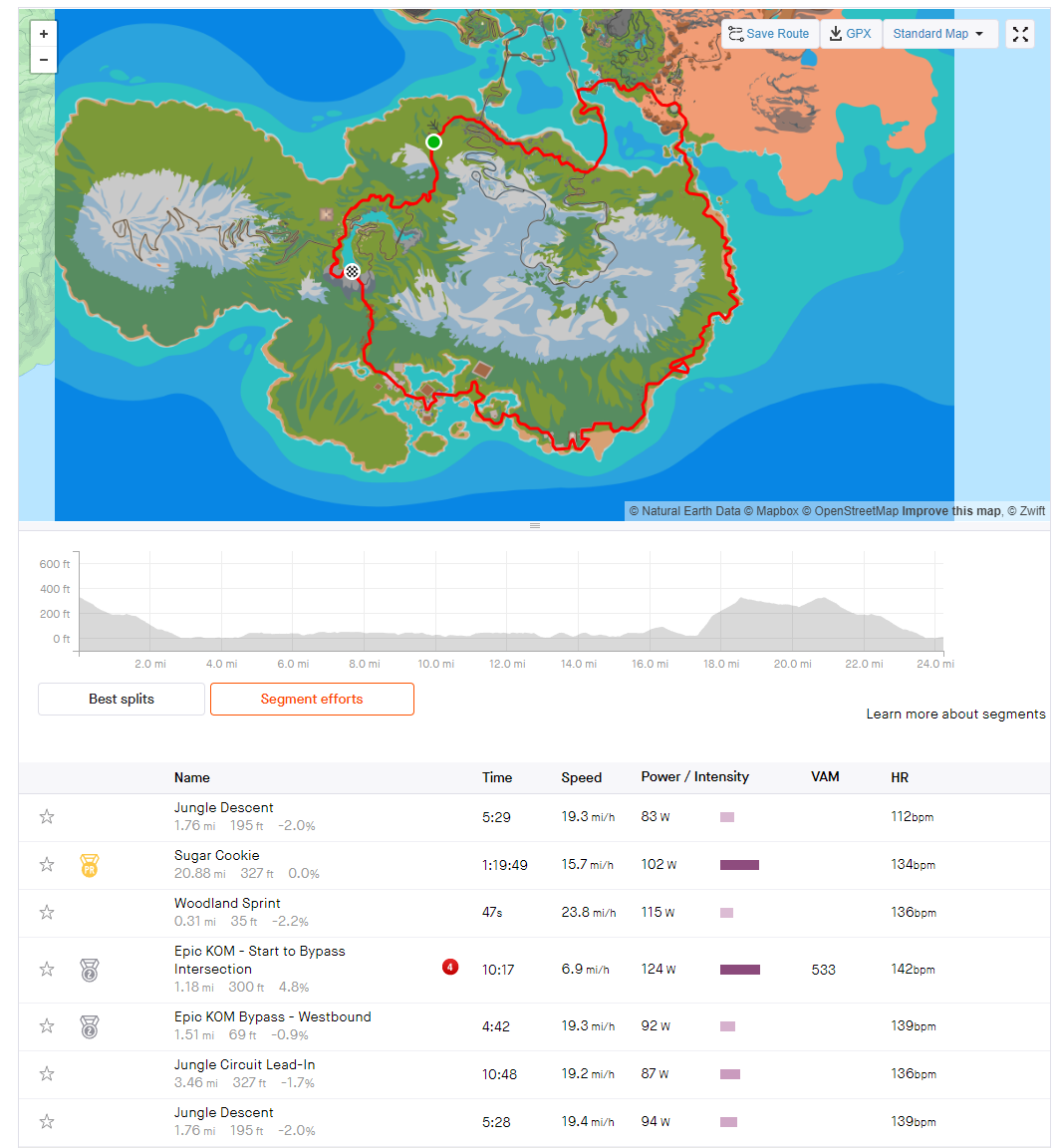Click the VAM value 533
The width and height of the screenshot is (1057, 1148).
click(x=824, y=970)
